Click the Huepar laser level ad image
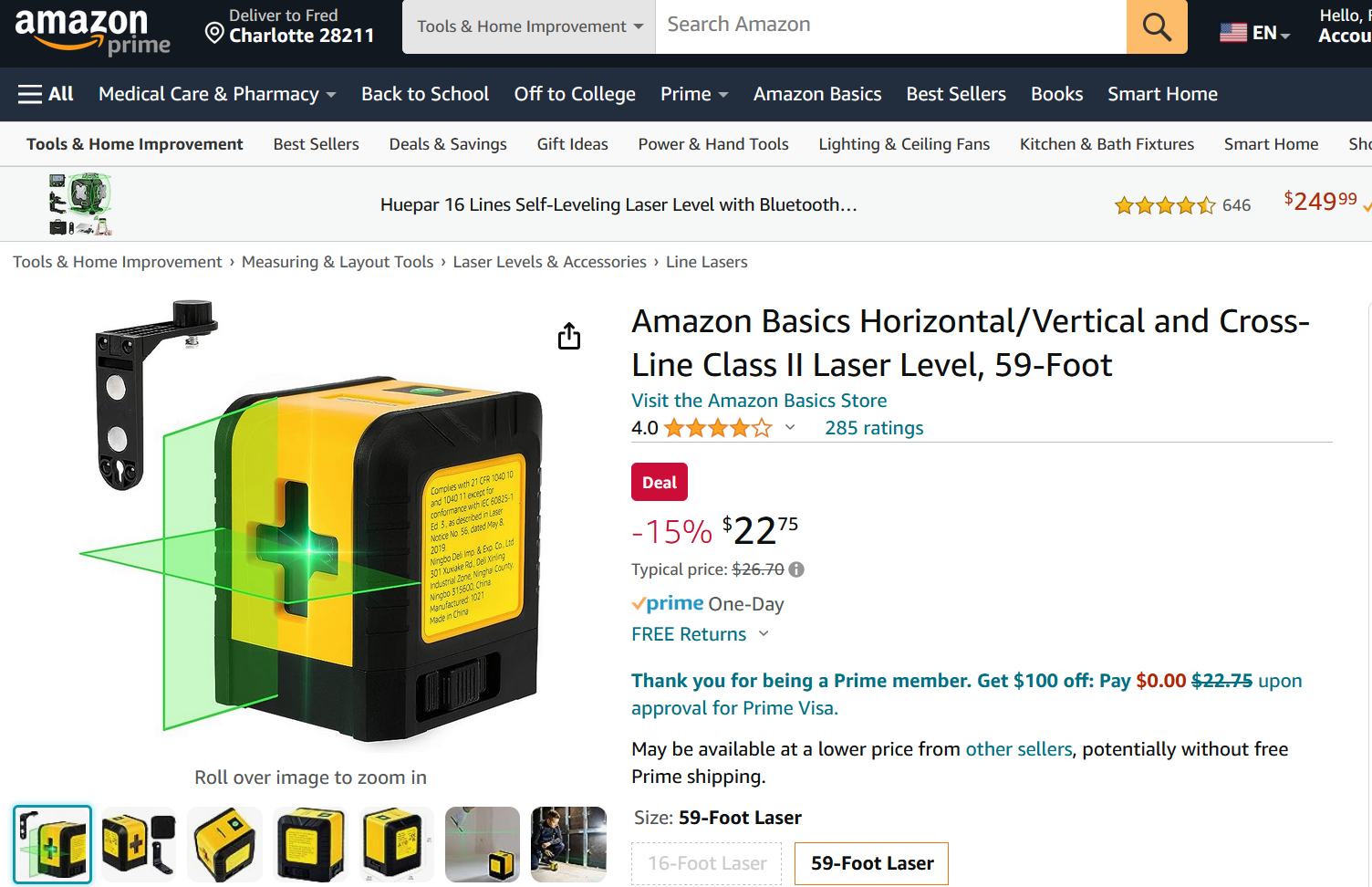Image resolution: width=1372 pixels, height=887 pixels. tap(80, 204)
